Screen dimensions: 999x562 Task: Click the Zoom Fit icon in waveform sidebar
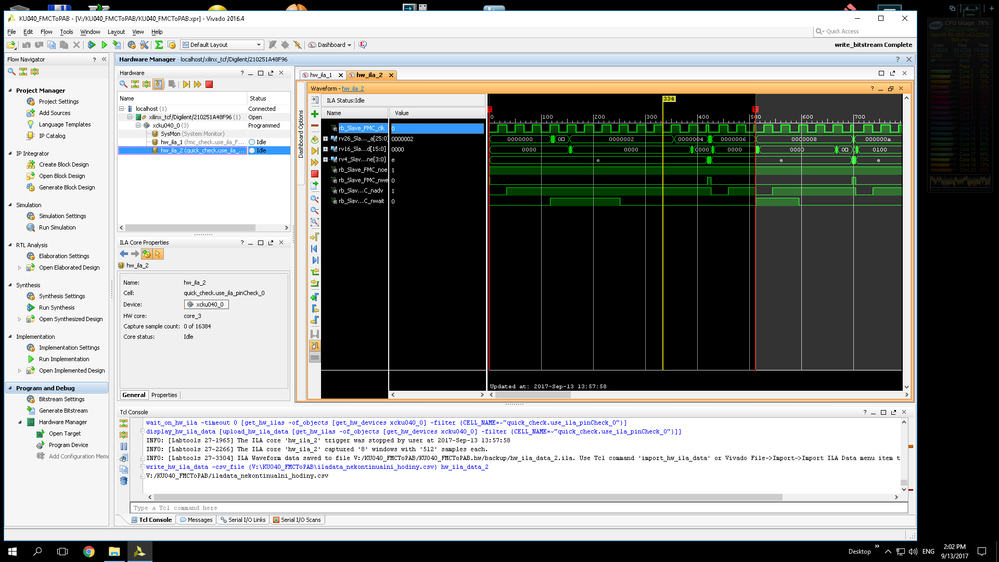(315, 222)
